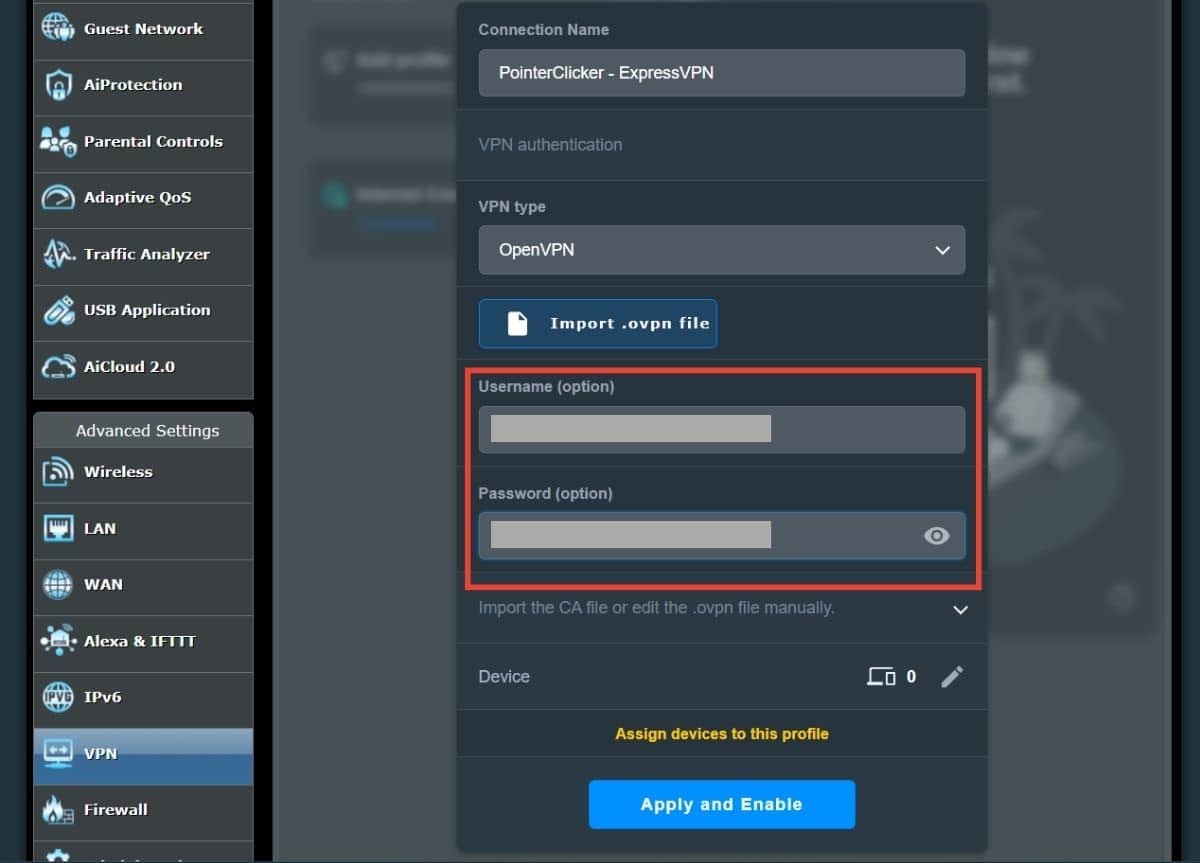
Task: Open the Guest Network icon
Action: pyautogui.click(x=58, y=28)
